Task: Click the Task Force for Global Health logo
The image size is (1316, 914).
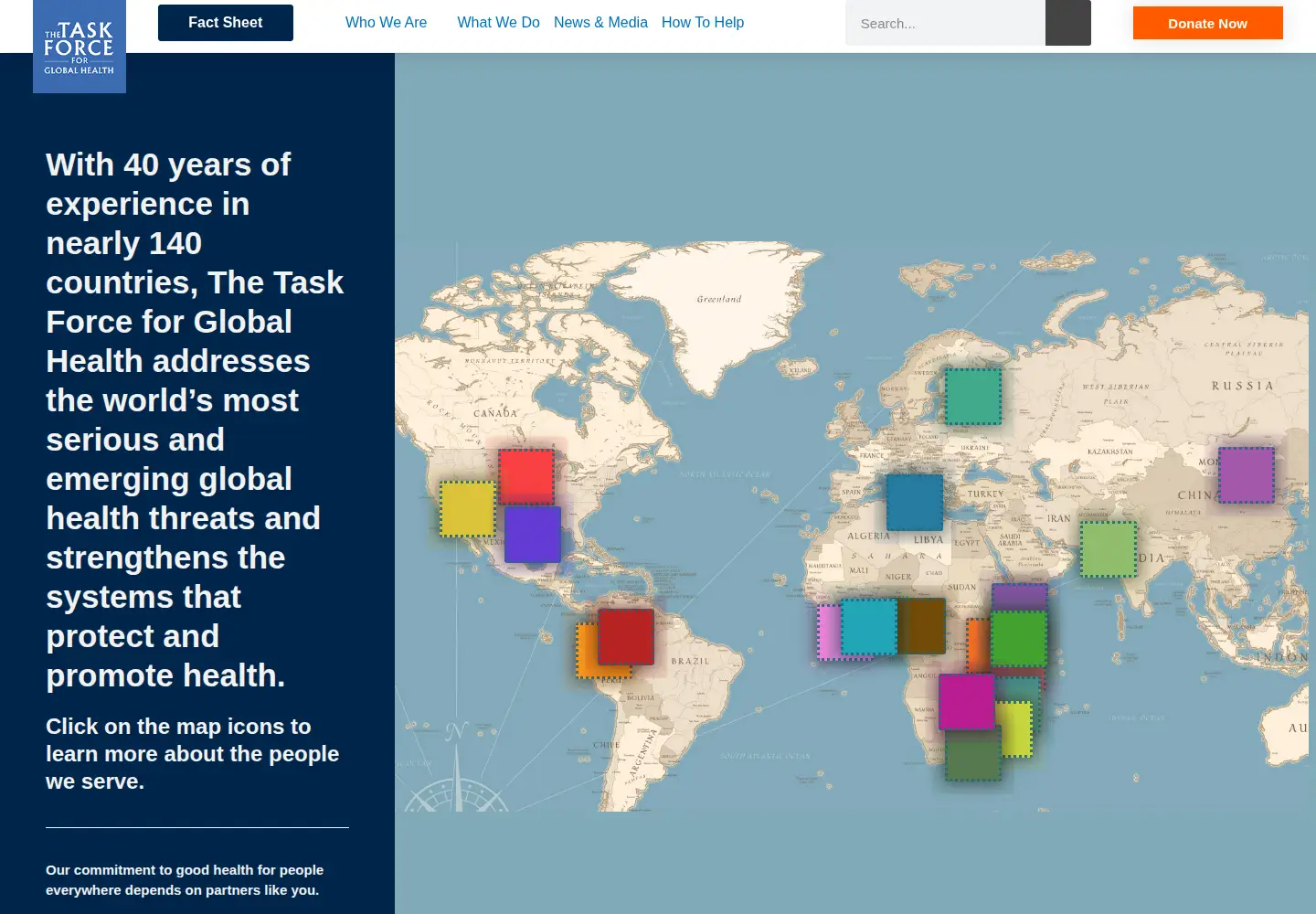Action: point(80,47)
